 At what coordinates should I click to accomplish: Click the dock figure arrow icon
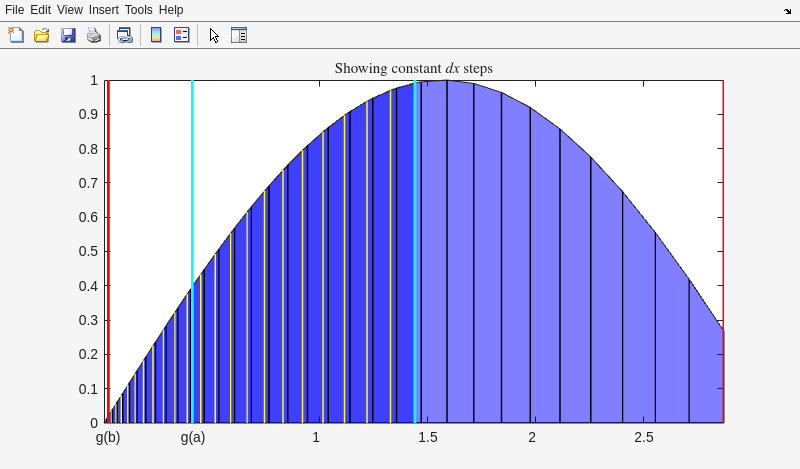tap(787, 10)
